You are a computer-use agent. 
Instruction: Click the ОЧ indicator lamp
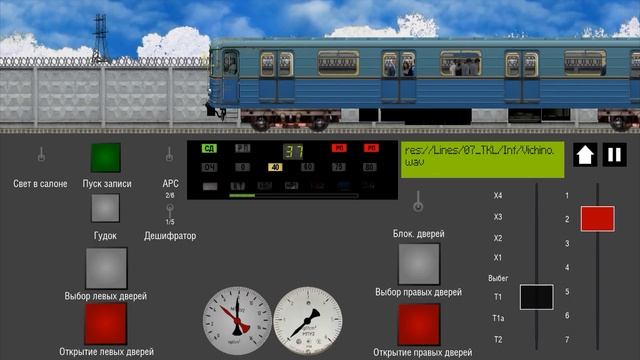pos(209,167)
